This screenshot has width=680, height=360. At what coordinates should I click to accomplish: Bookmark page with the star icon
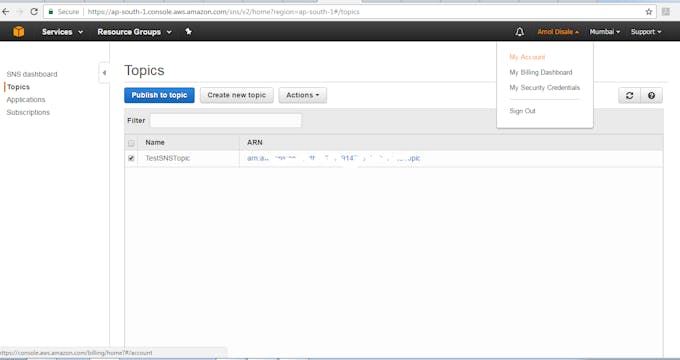coord(649,12)
